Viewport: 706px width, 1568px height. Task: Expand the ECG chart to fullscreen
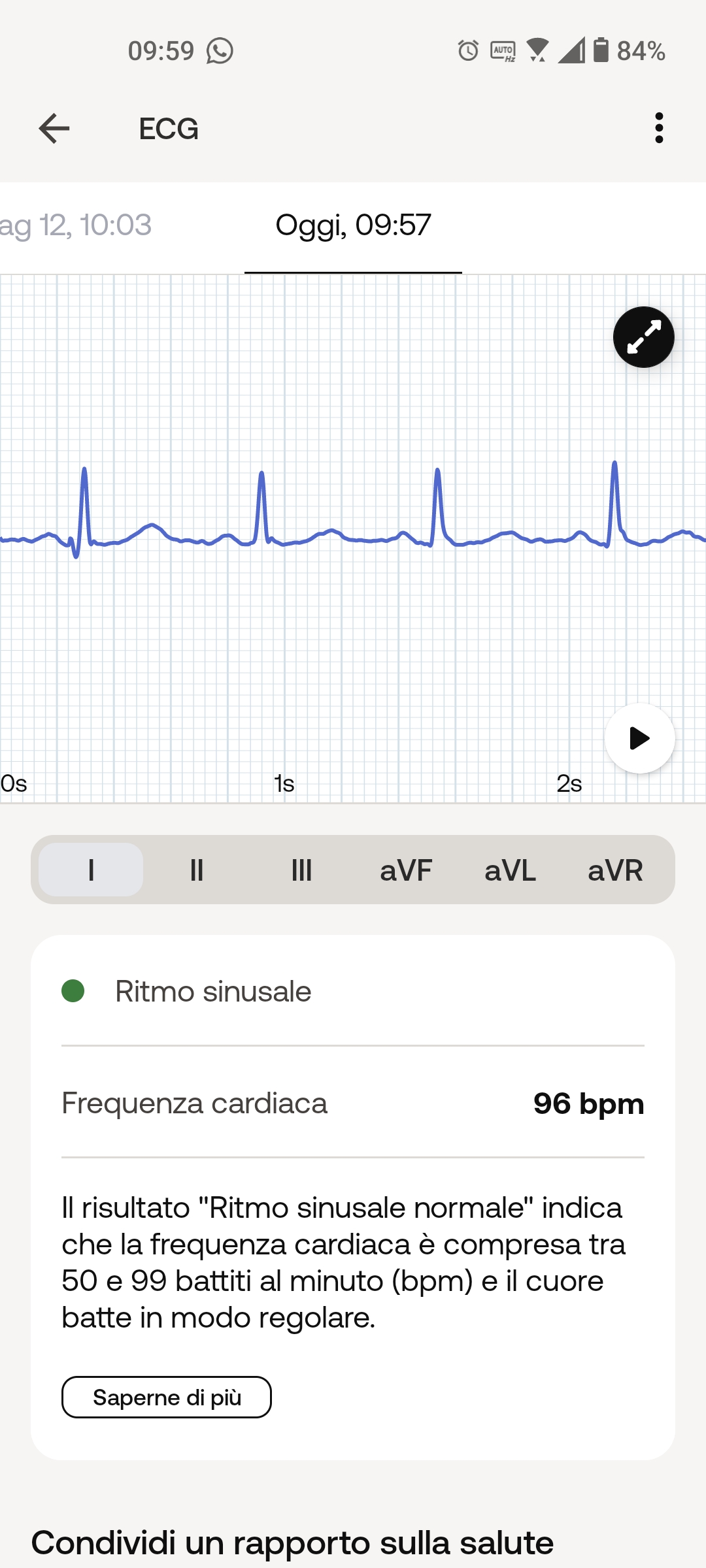pyautogui.click(x=644, y=337)
